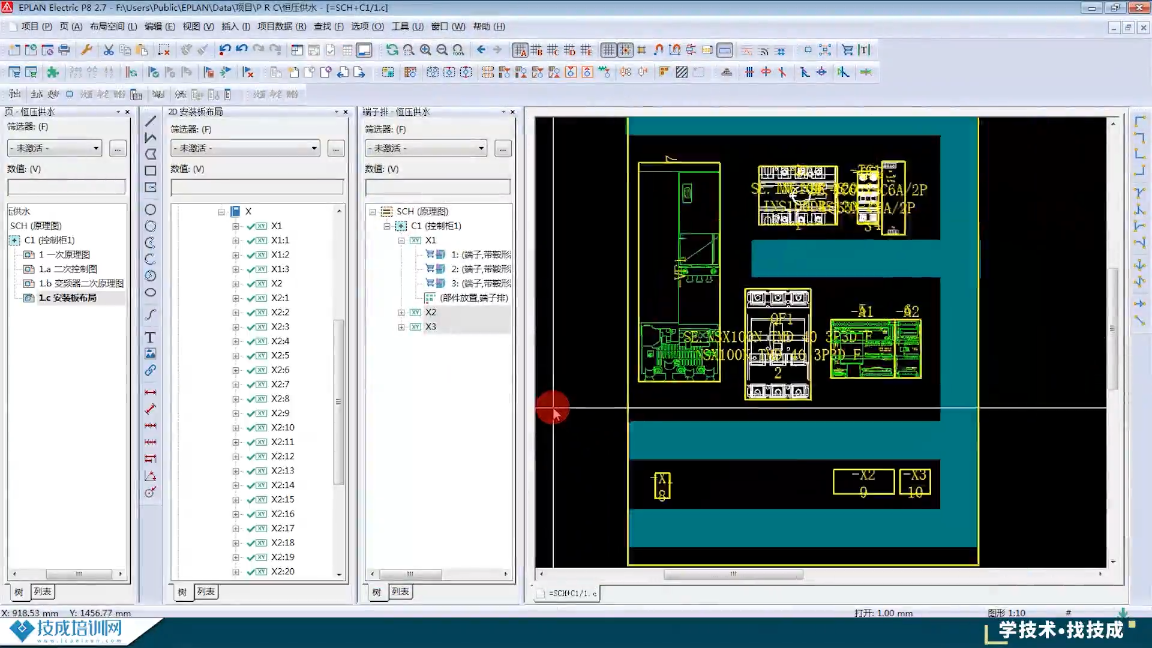
Task: Click the hatching pattern icon
Action: coord(682,72)
